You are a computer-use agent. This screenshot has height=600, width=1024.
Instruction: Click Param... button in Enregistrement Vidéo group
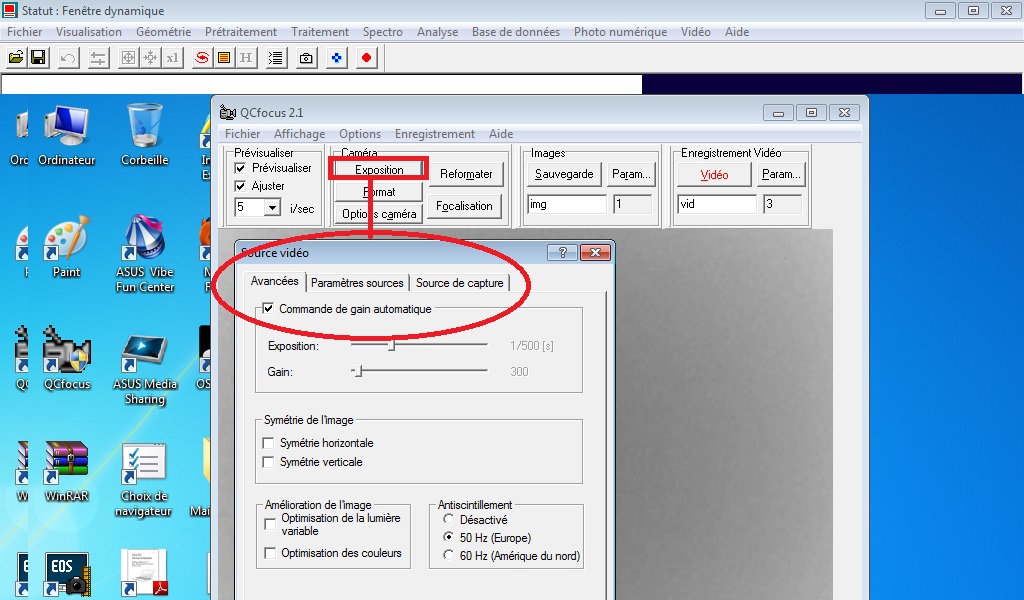[x=781, y=174]
